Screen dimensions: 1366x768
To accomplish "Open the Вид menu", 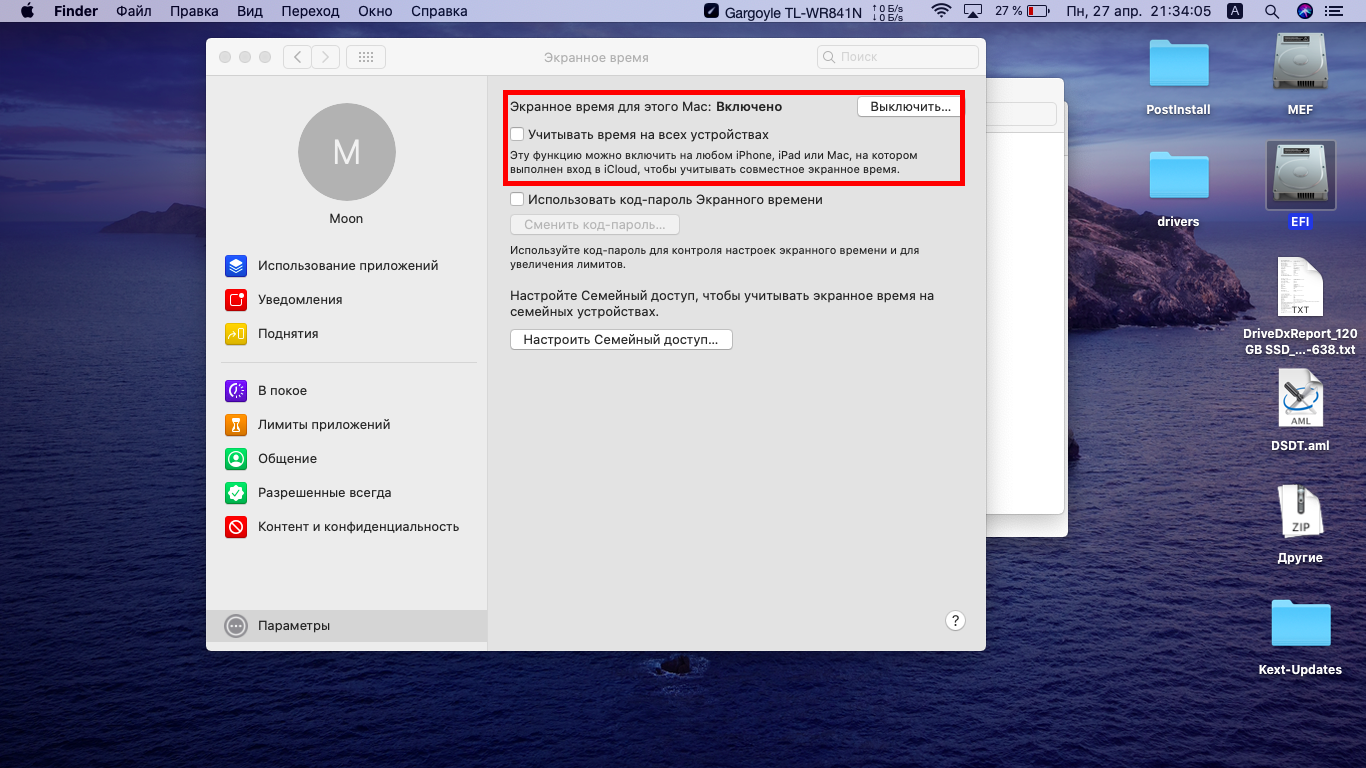I will (x=250, y=11).
